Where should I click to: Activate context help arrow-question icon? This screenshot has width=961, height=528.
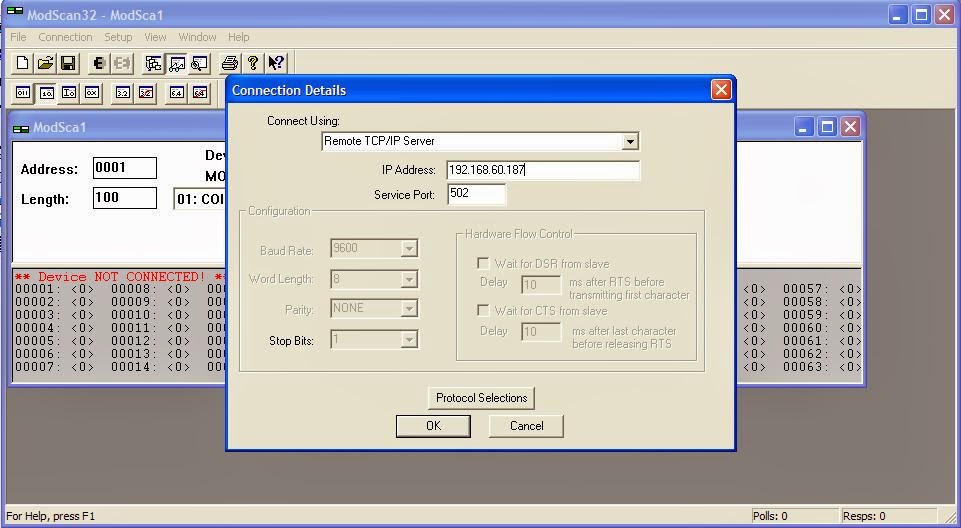pyautogui.click(x=276, y=63)
